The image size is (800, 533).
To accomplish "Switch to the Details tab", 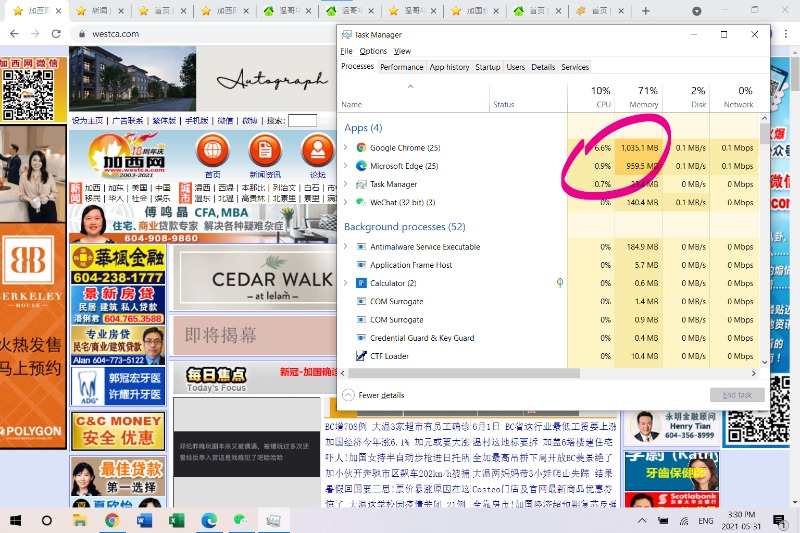I will [x=543, y=67].
